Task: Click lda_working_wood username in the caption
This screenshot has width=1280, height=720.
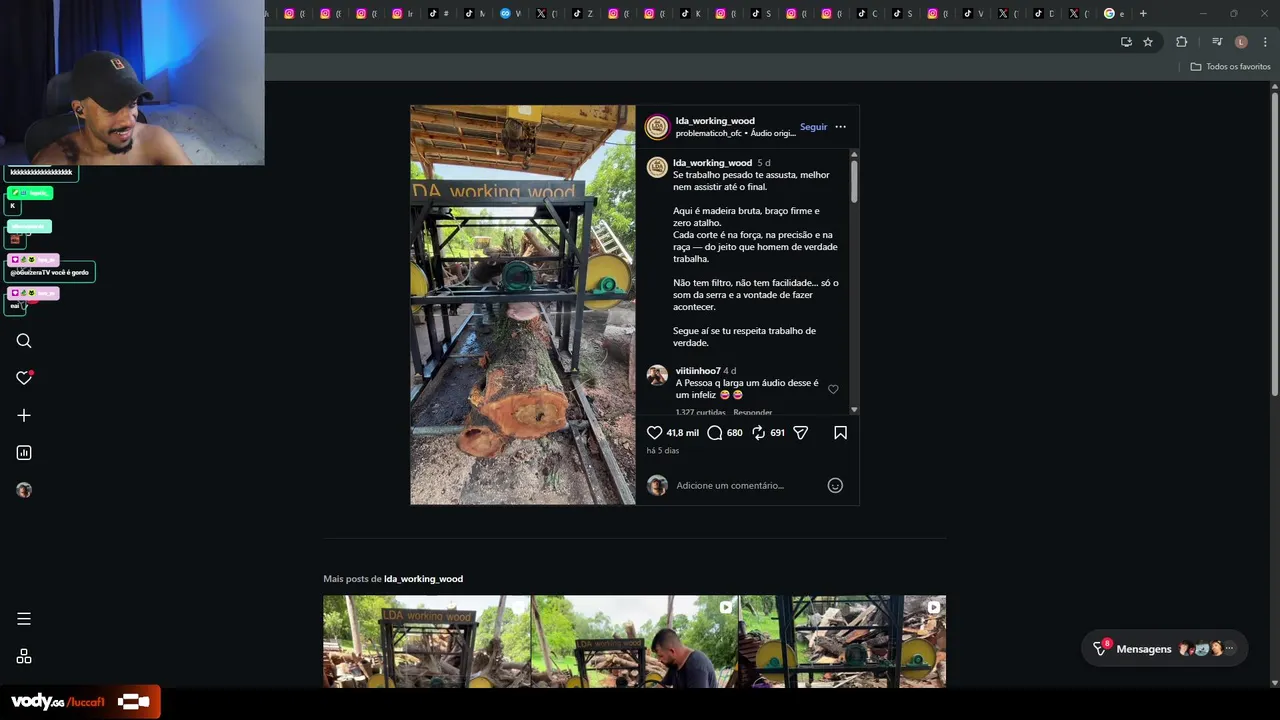Action: tap(712, 163)
